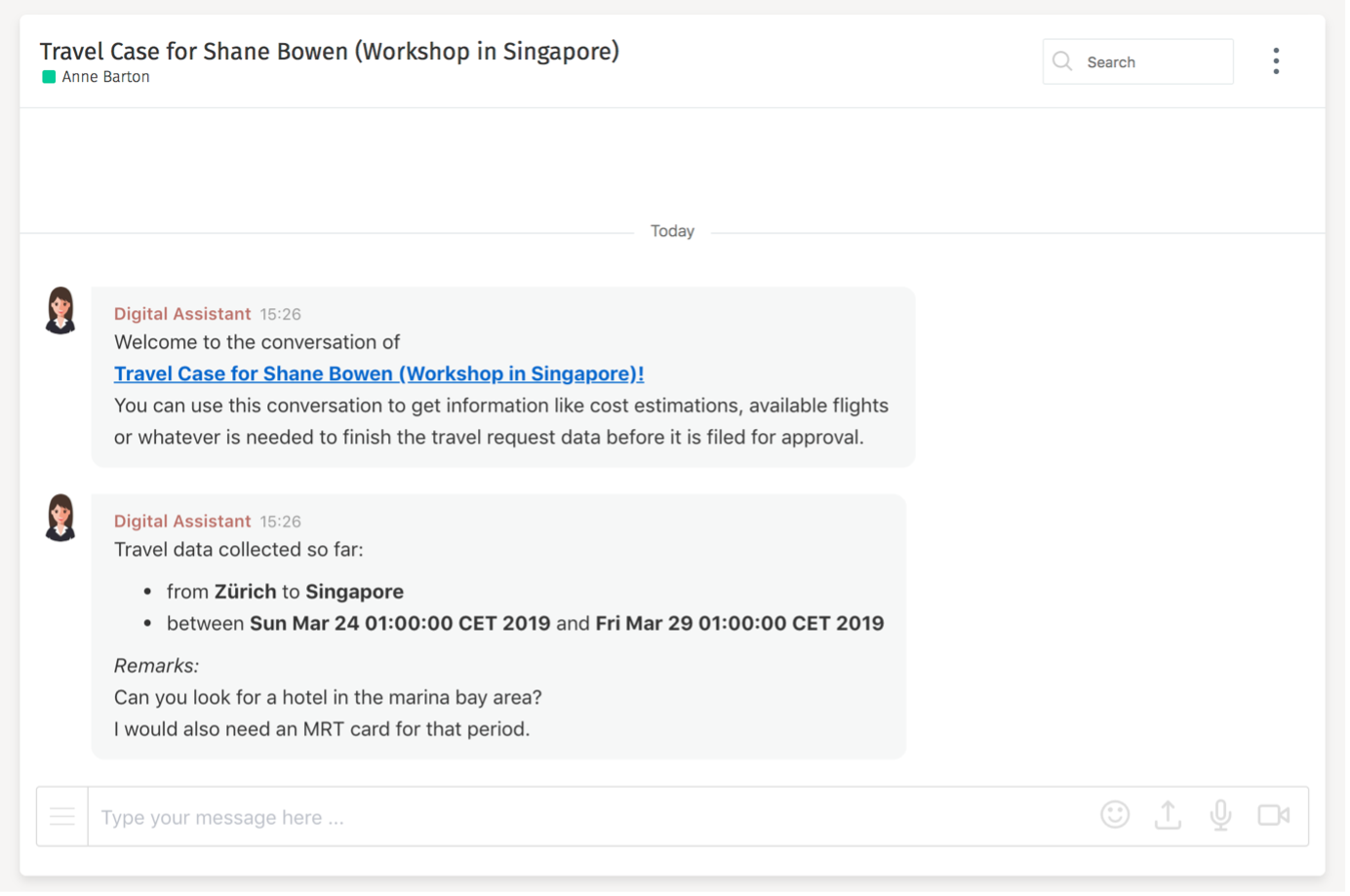Click Anne Barton's green status indicator

click(49, 77)
